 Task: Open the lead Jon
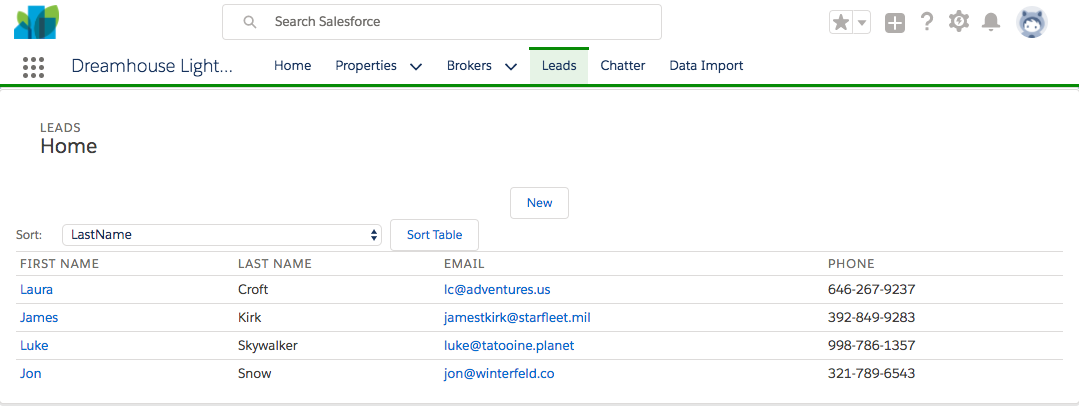pos(31,374)
